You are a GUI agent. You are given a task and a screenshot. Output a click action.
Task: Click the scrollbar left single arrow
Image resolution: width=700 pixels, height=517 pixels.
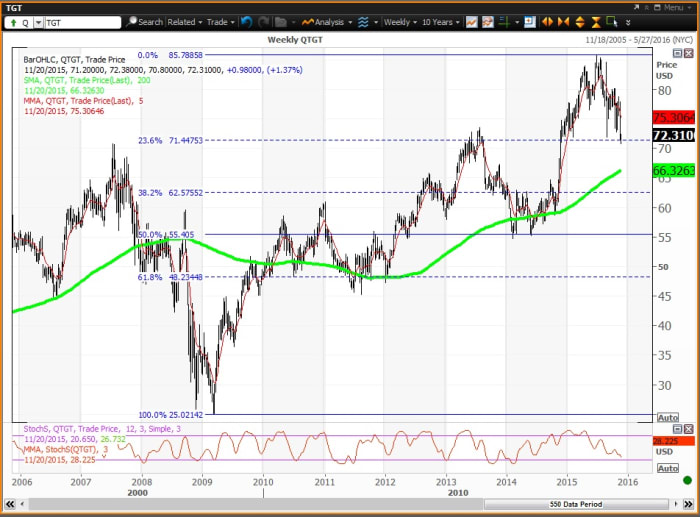[x=22, y=504]
